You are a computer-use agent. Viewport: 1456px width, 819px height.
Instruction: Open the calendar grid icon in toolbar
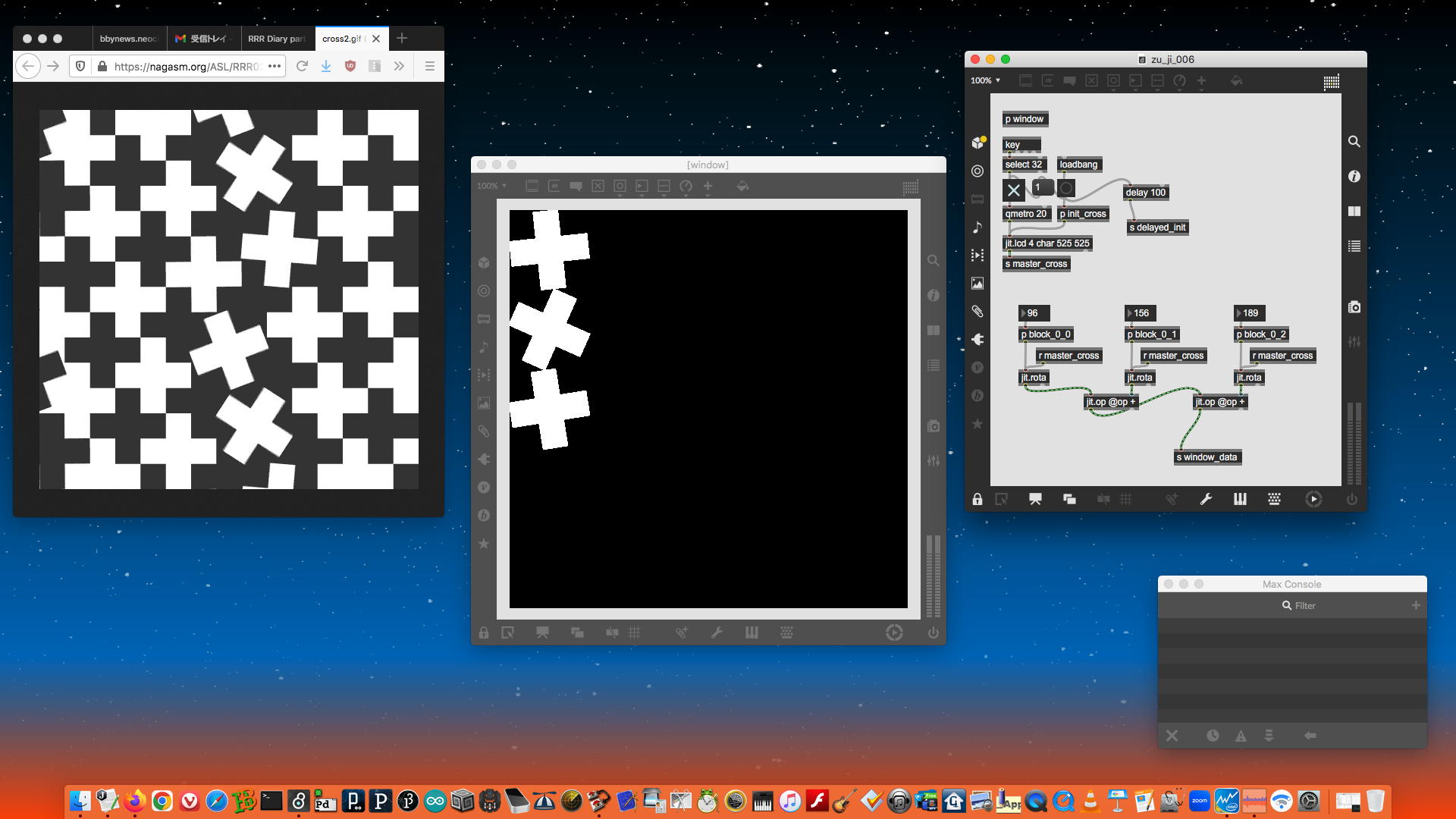click(x=1331, y=82)
